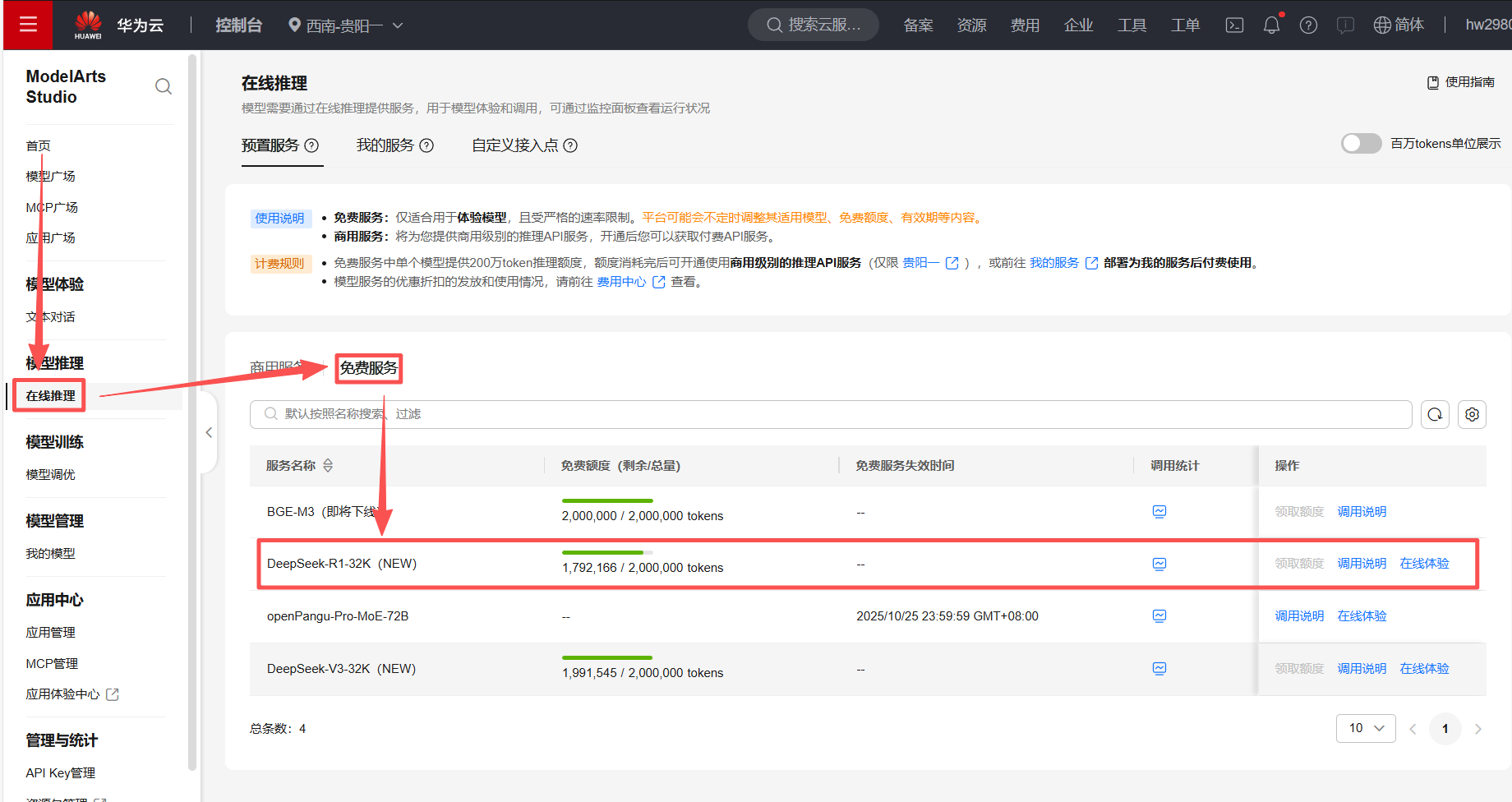Click the help icon beside 我的服务
This screenshot has width=1512, height=802.
point(426,145)
